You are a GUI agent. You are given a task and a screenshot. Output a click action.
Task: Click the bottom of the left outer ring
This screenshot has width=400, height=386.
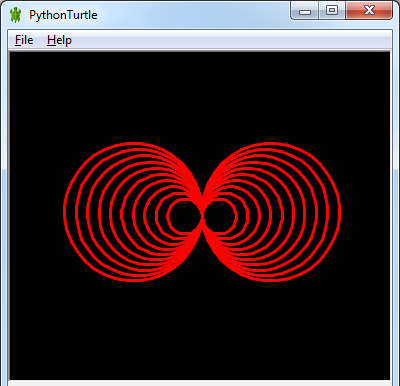tap(133, 280)
